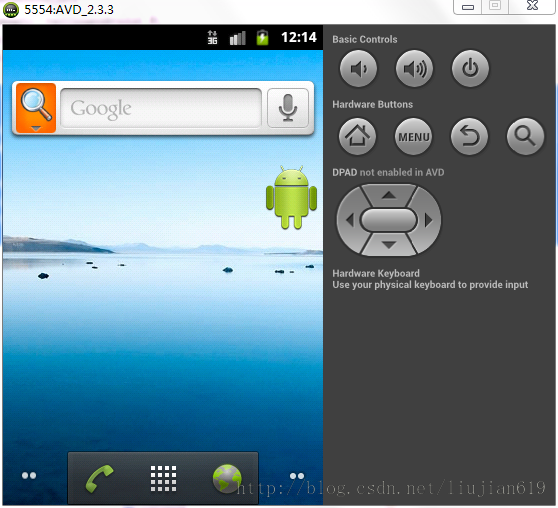Open the Phone dialer icon

99,478
